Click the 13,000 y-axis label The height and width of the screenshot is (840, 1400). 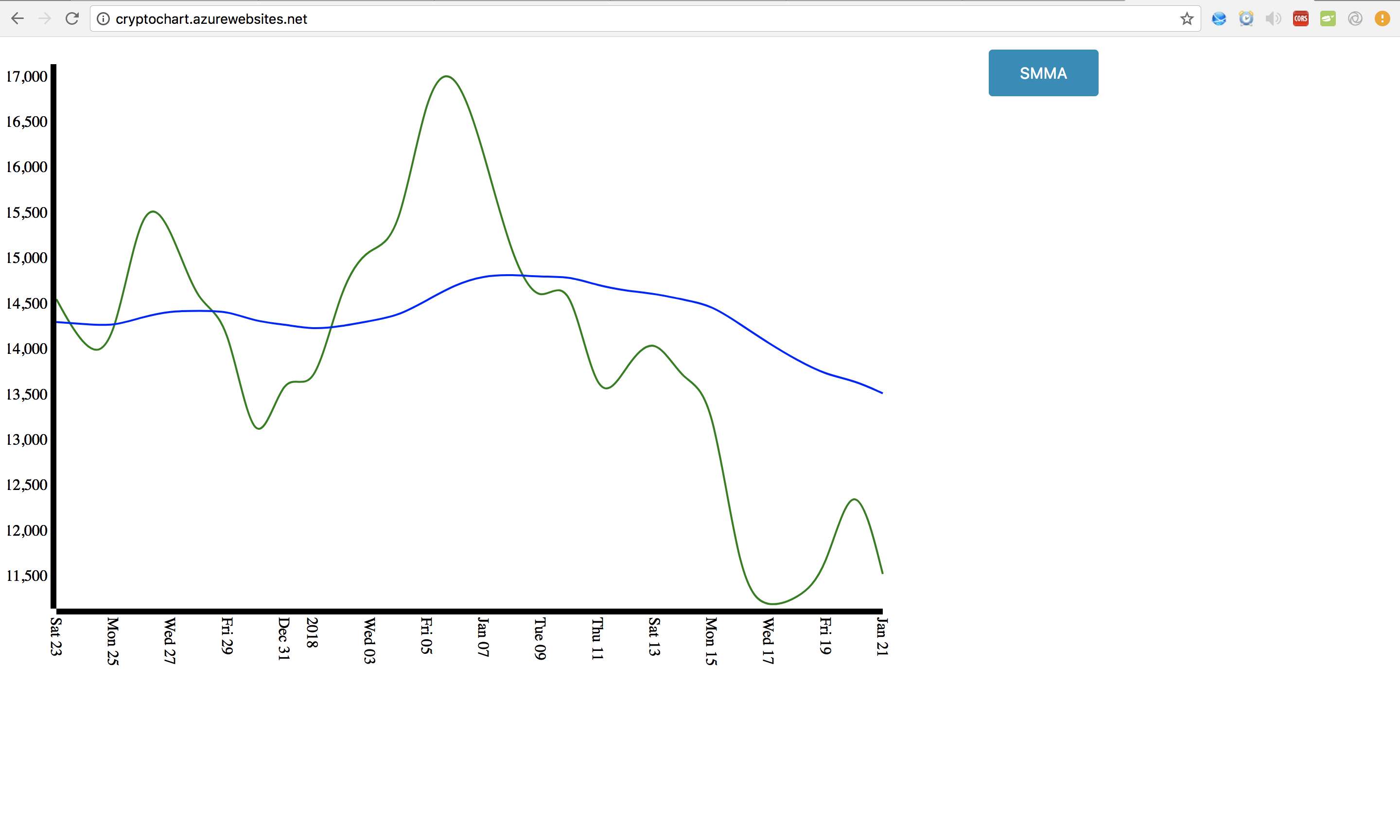(27, 440)
